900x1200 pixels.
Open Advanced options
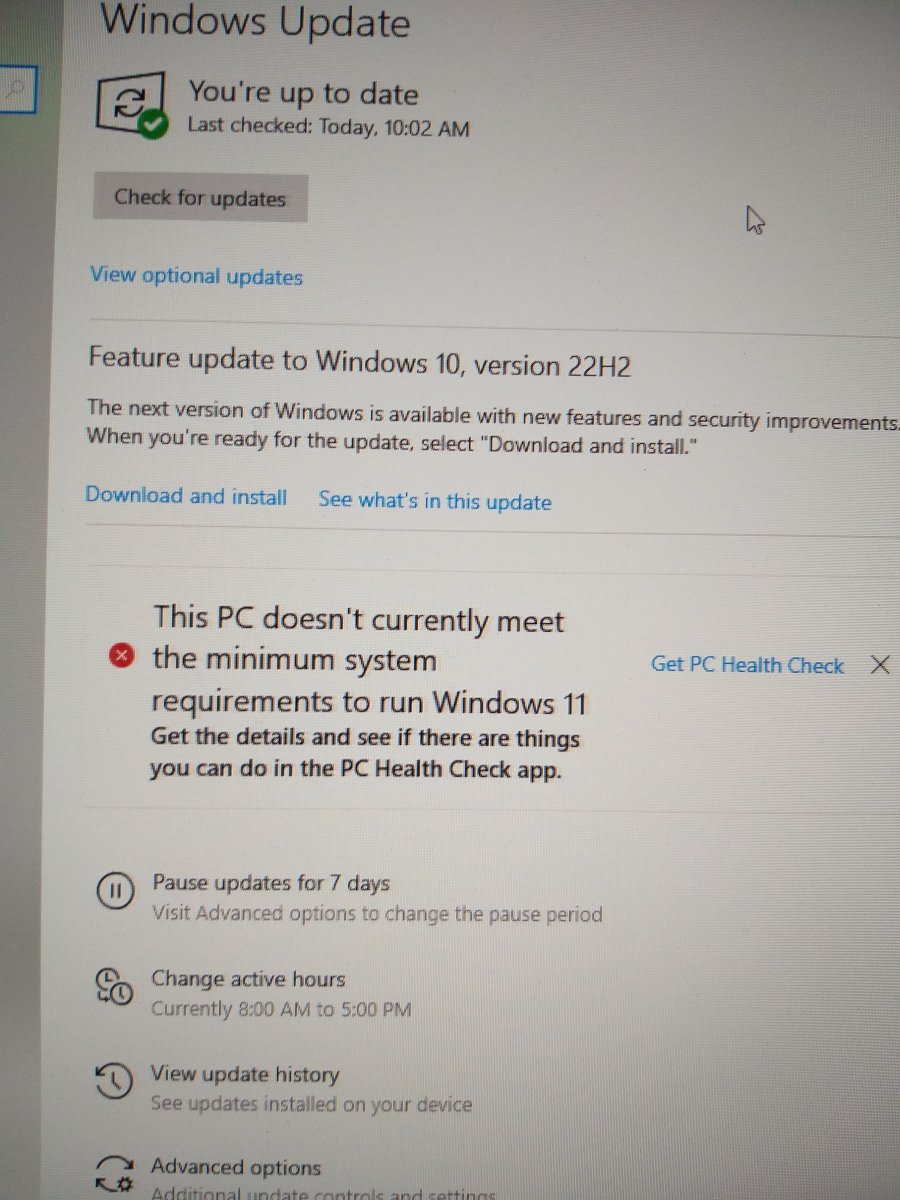click(236, 1167)
